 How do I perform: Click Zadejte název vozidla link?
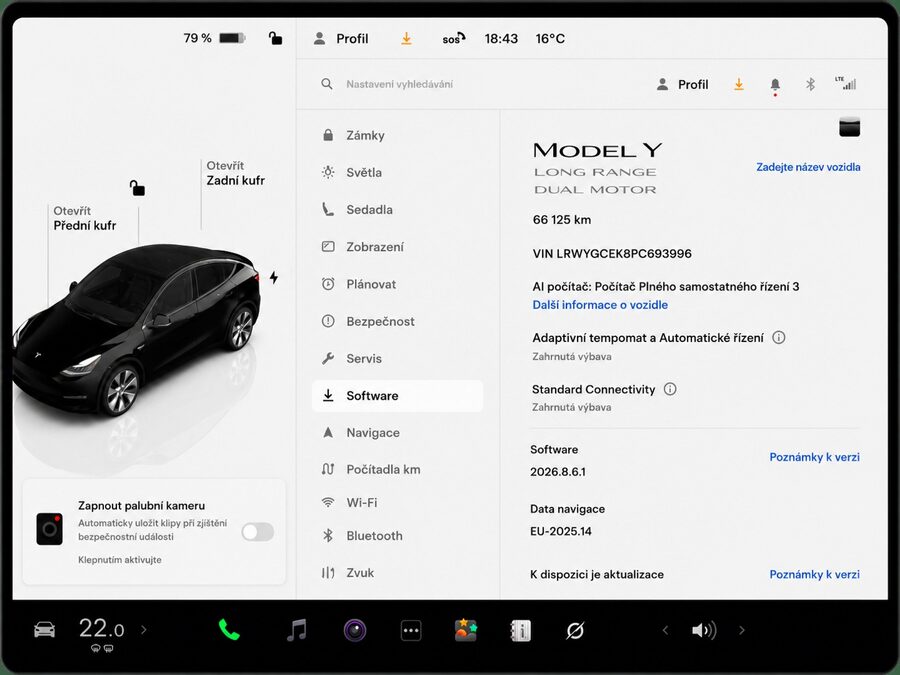[x=808, y=167]
